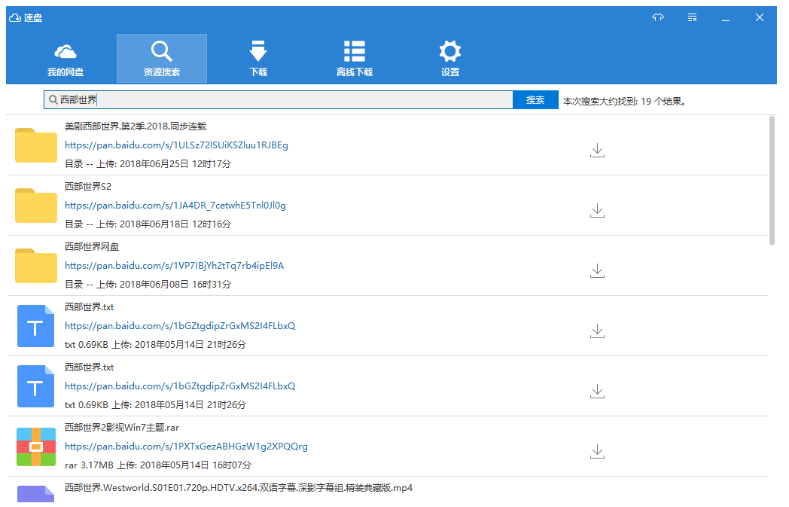
Task: Click the skin/theme icon in title bar
Action: pyautogui.click(x=658, y=17)
